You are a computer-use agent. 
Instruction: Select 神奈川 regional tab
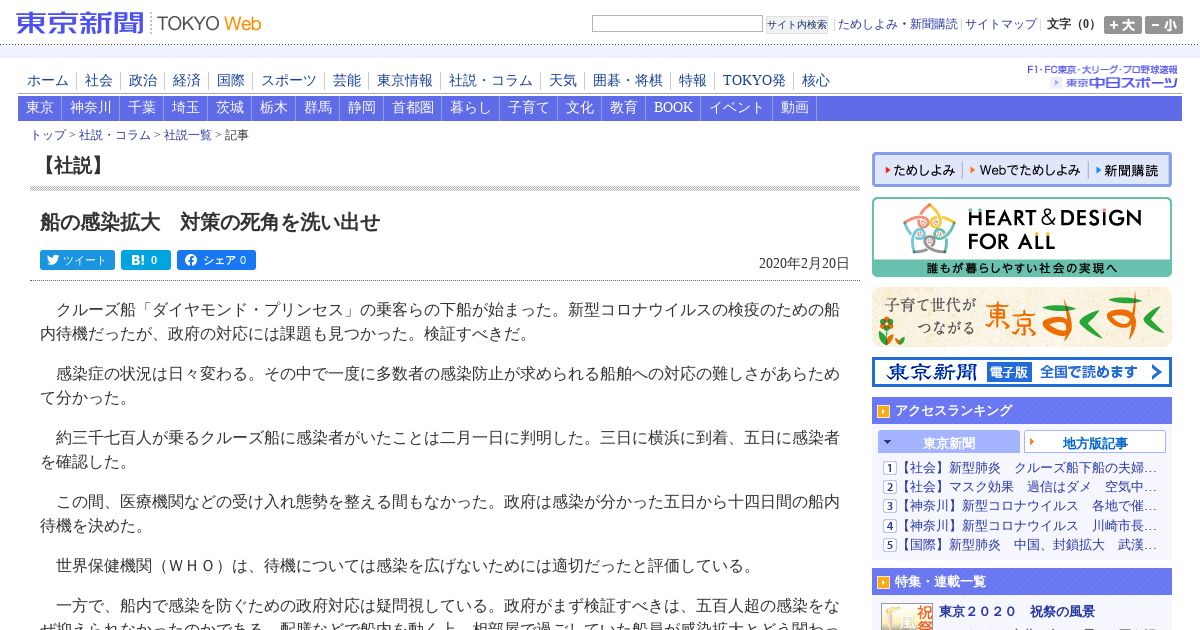click(x=91, y=108)
